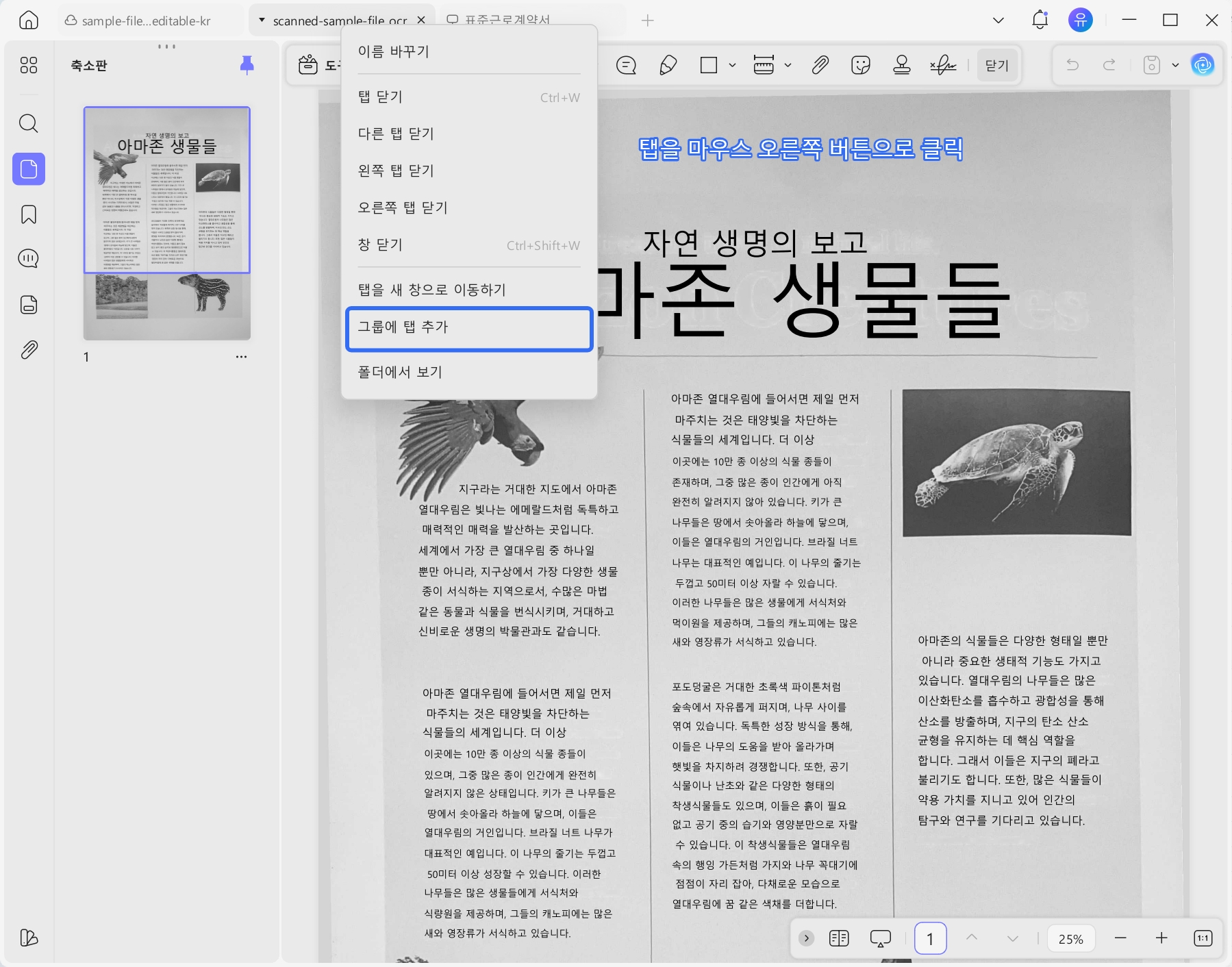Open the user account avatar
Image resolution: width=1232 pixels, height=967 pixels.
tap(1081, 21)
